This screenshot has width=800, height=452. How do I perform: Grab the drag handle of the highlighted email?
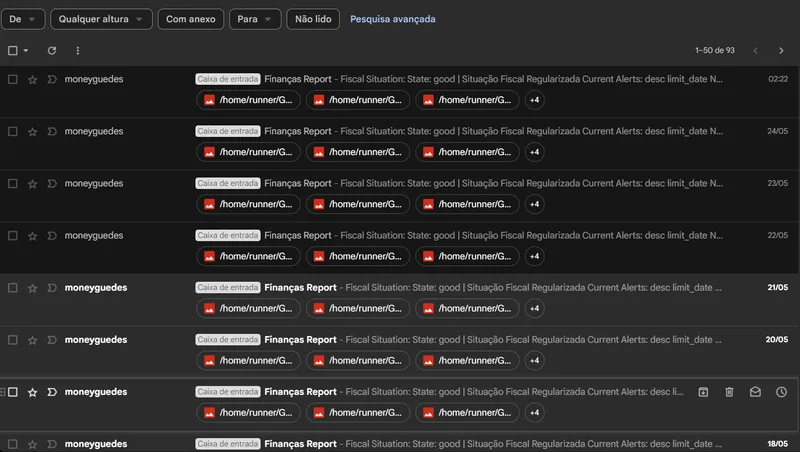(x=3, y=392)
